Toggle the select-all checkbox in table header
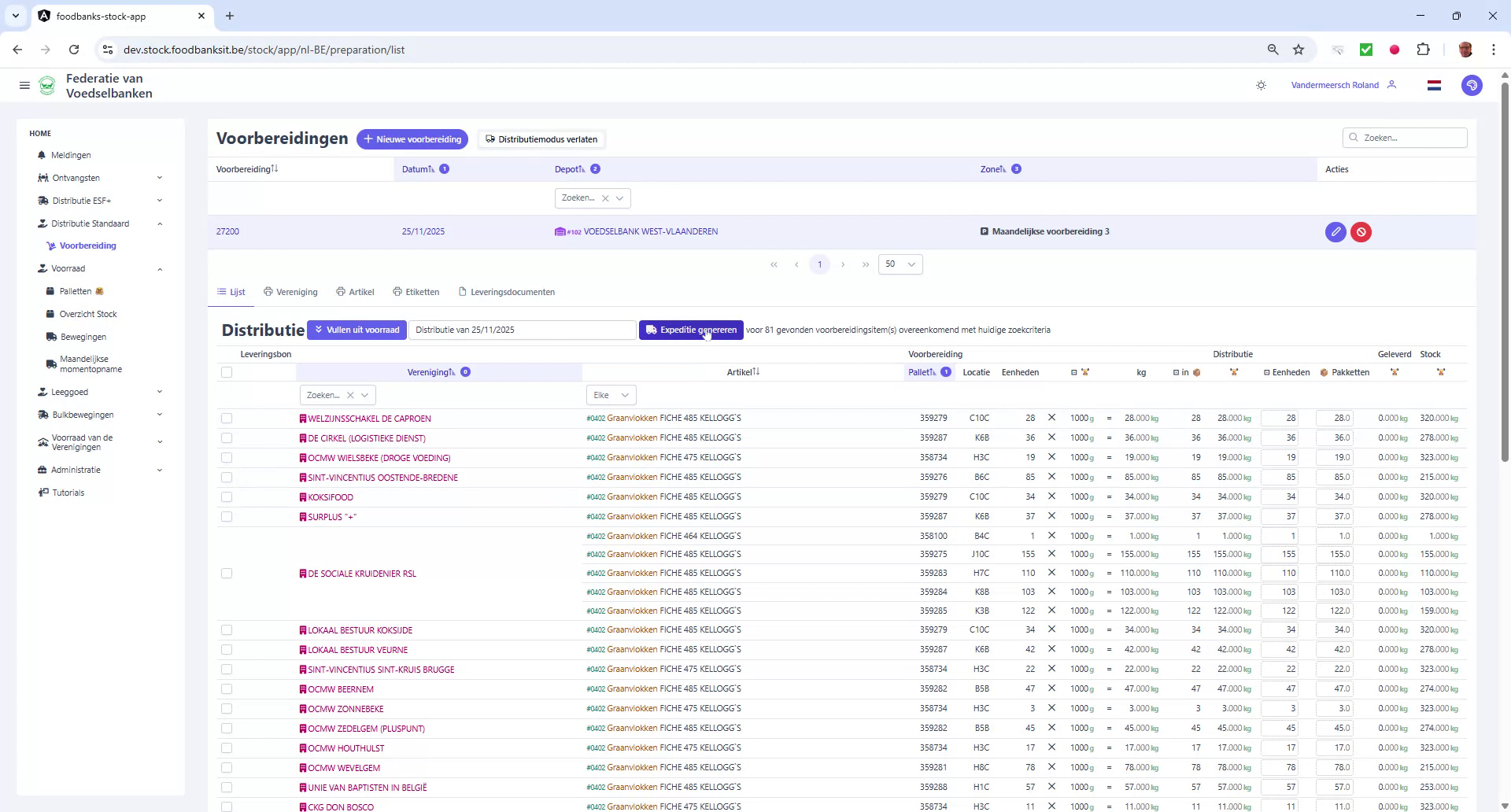Viewport: 1511px width, 812px height. pyautogui.click(x=227, y=372)
